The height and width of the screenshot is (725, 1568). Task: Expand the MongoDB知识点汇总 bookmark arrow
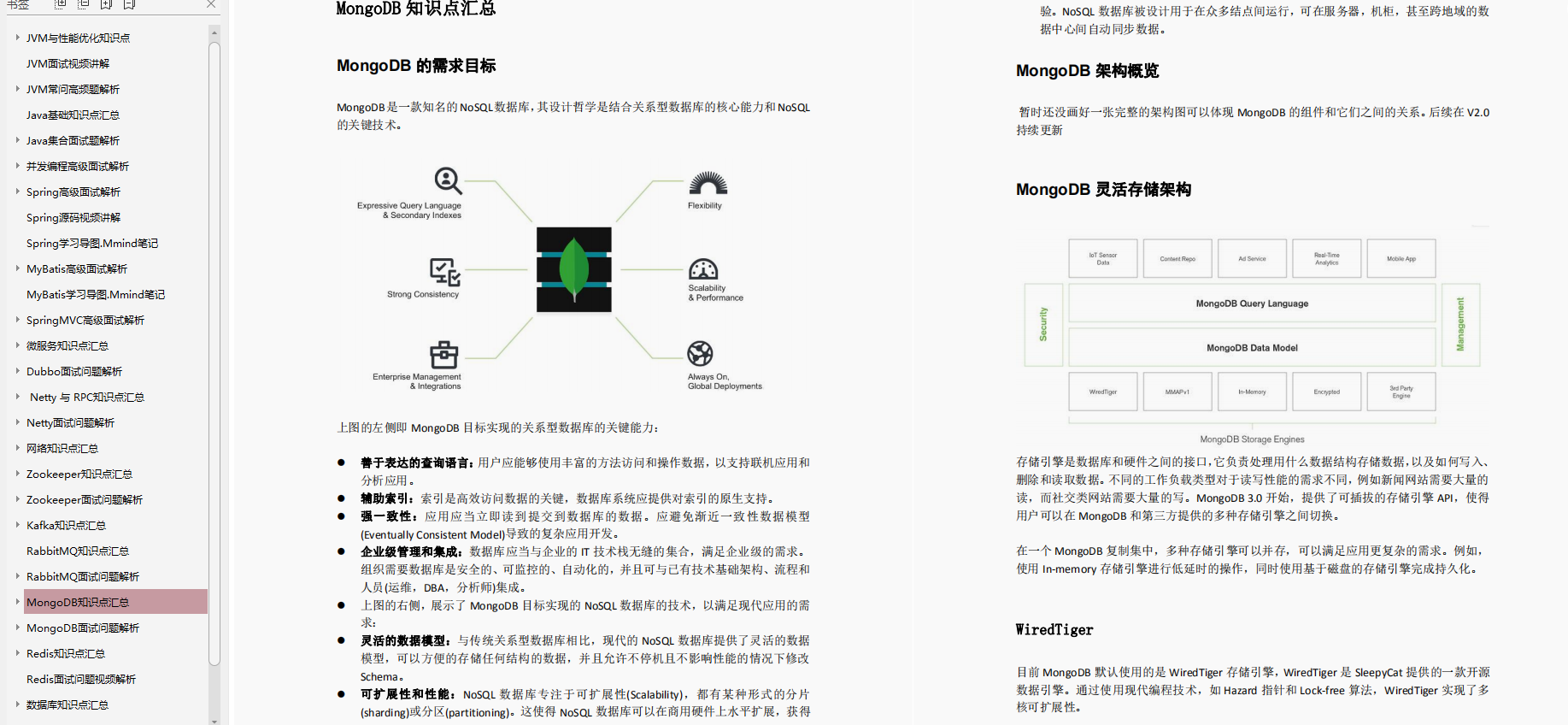point(17,602)
